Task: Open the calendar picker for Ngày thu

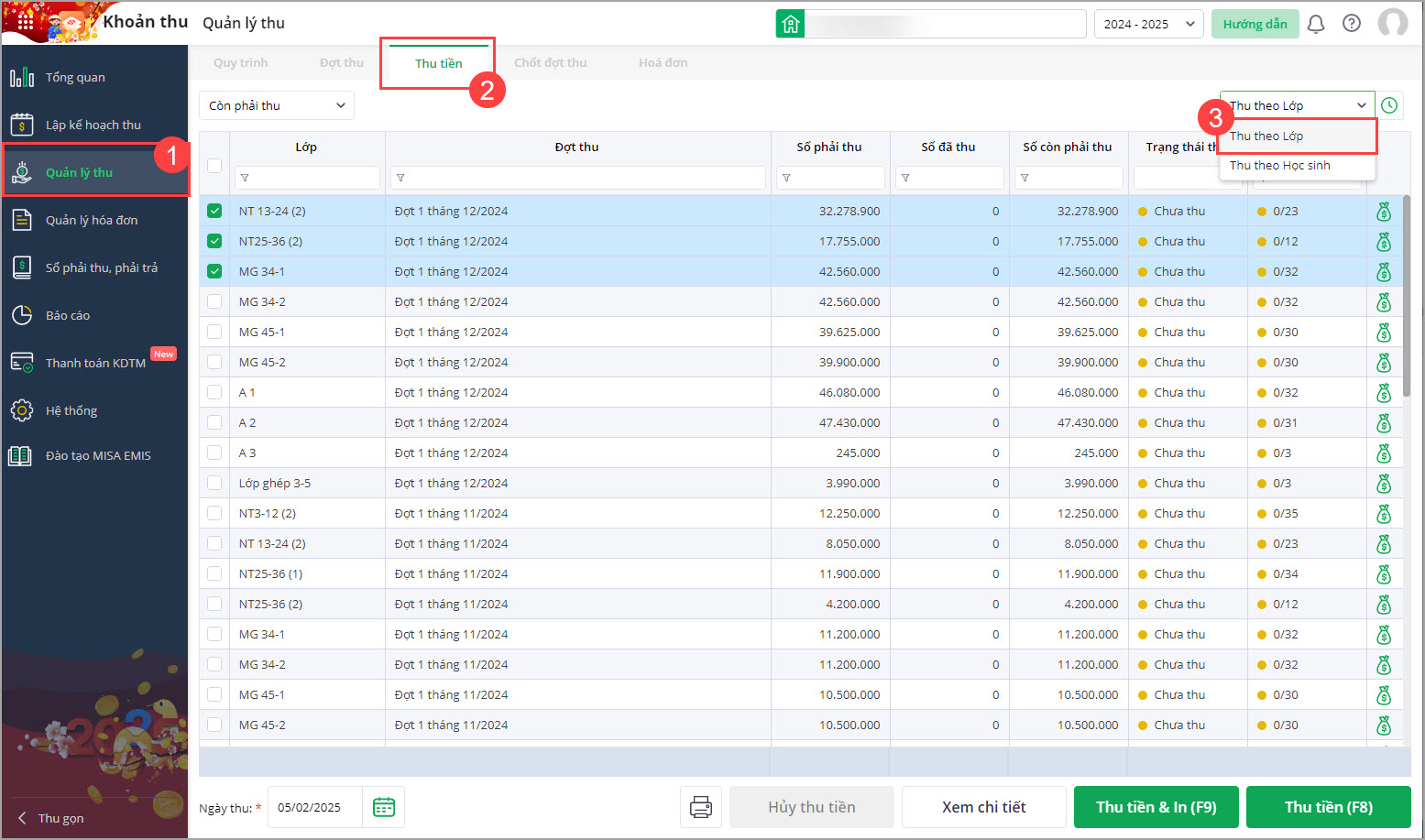Action: pyautogui.click(x=384, y=807)
